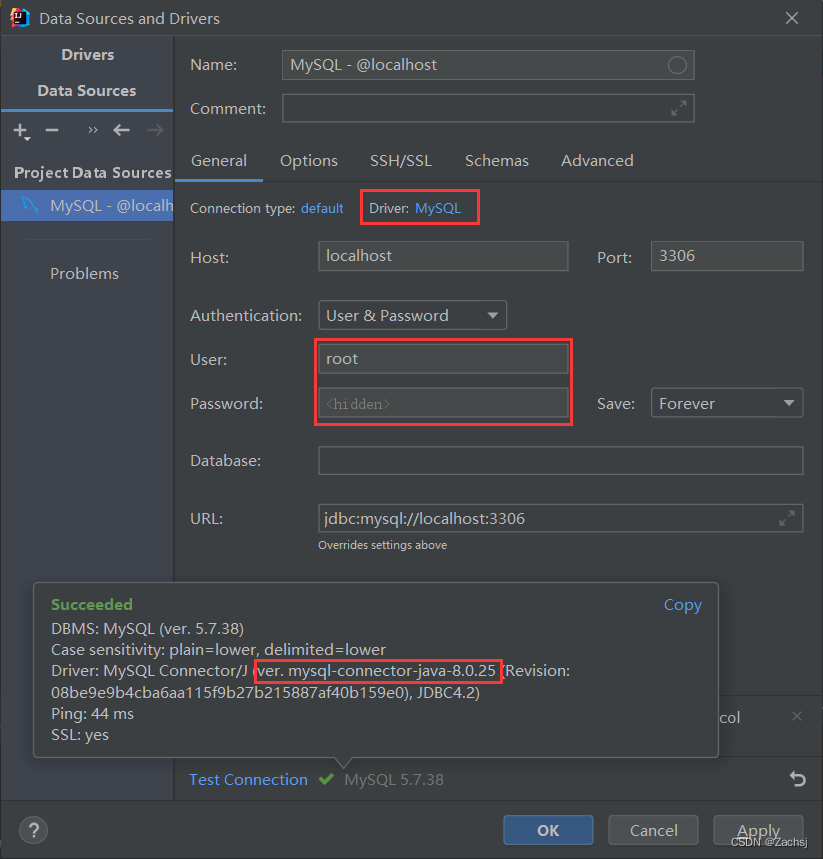Click the hidden Password field
823x859 pixels.
coord(443,403)
